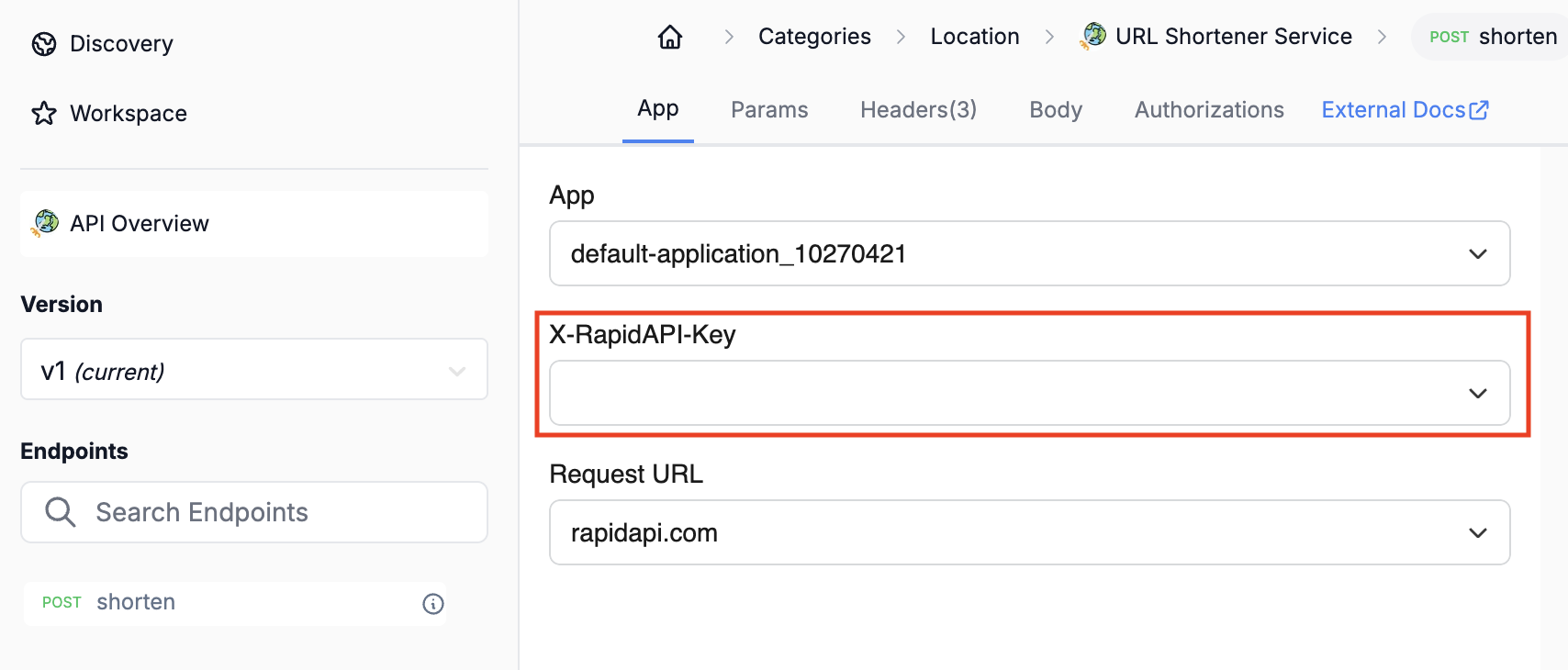The width and height of the screenshot is (1568, 670).
Task: Click the Search Endpoints input field
Action: (x=254, y=512)
